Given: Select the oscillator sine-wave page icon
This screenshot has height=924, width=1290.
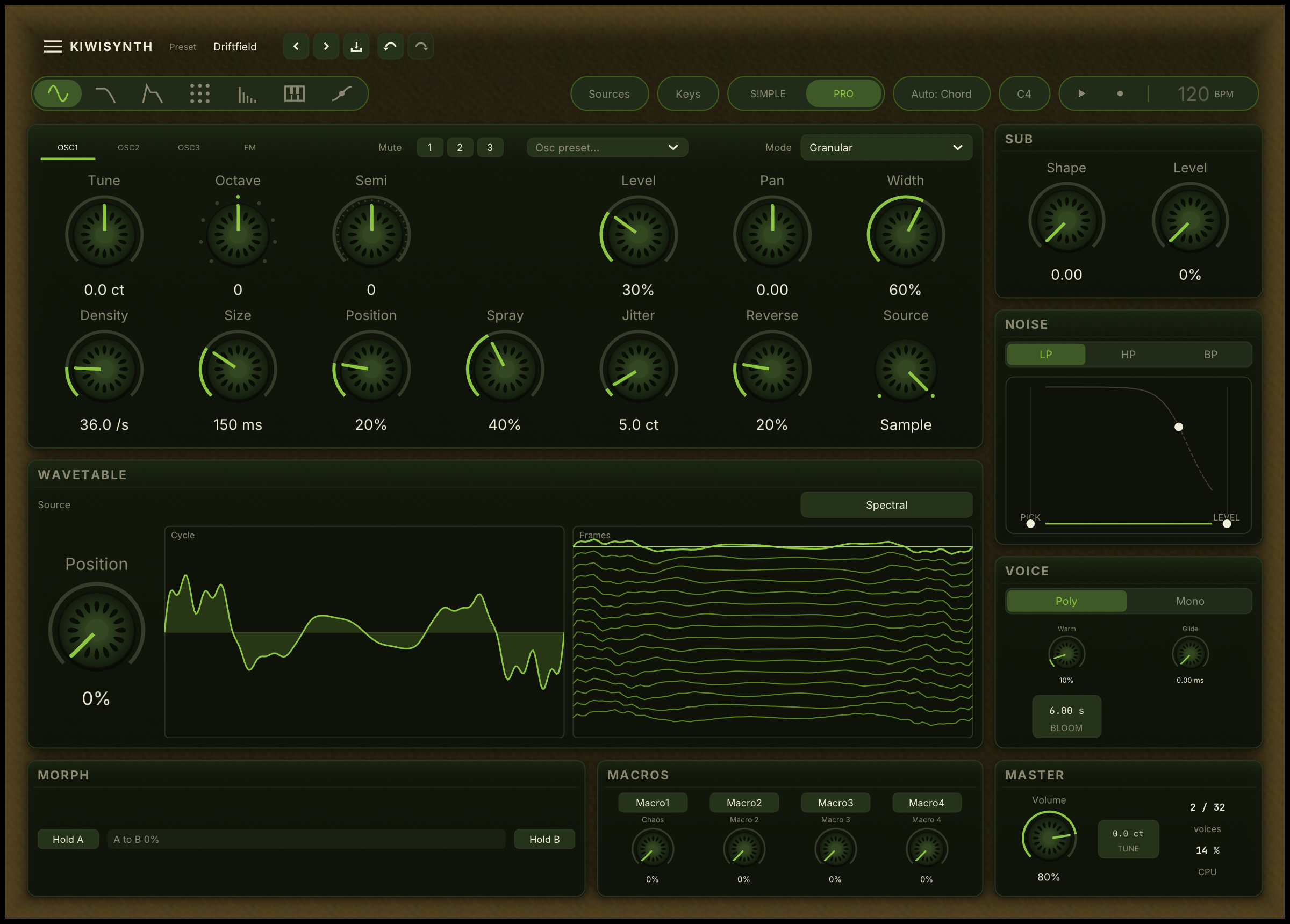Looking at the screenshot, I should (58, 94).
